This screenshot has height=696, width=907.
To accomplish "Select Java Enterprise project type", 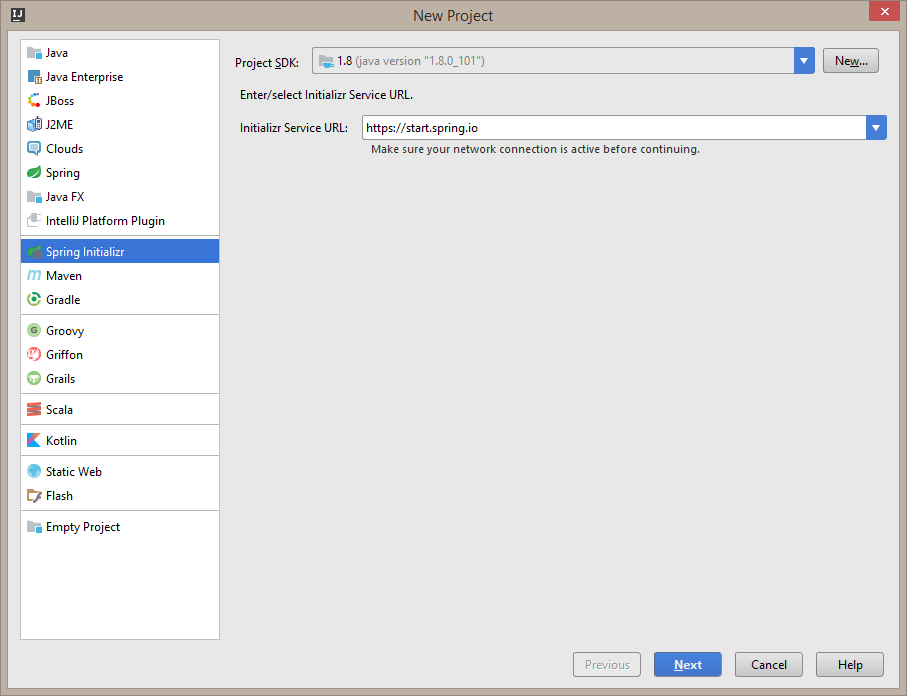I will [x=120, y=77].
